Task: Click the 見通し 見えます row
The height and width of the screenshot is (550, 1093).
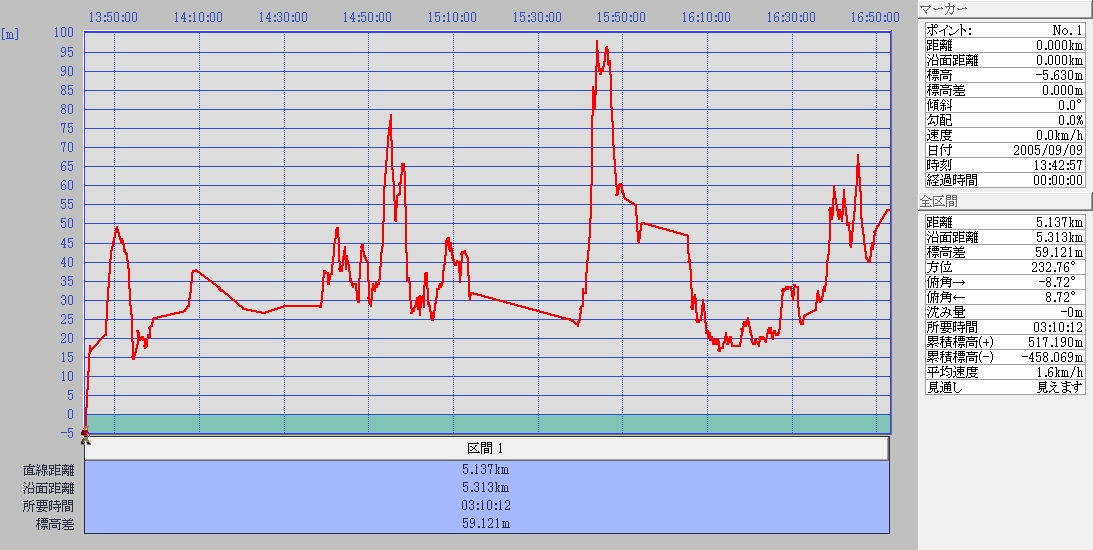Action: pyautogui.click(x=1003, y=387)
